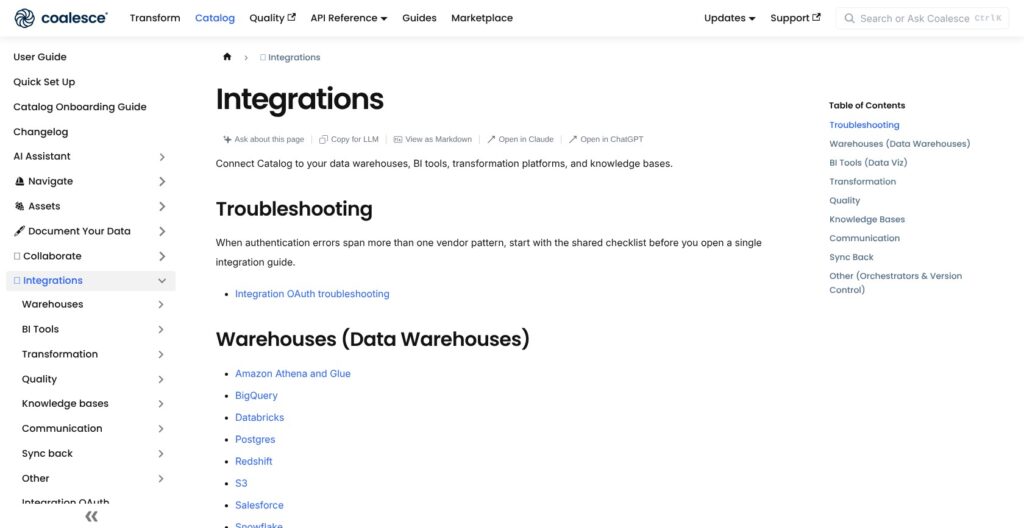Open the Marketplace nav tab
Viewport: 1024px width, 528px height.
[482, 18]
